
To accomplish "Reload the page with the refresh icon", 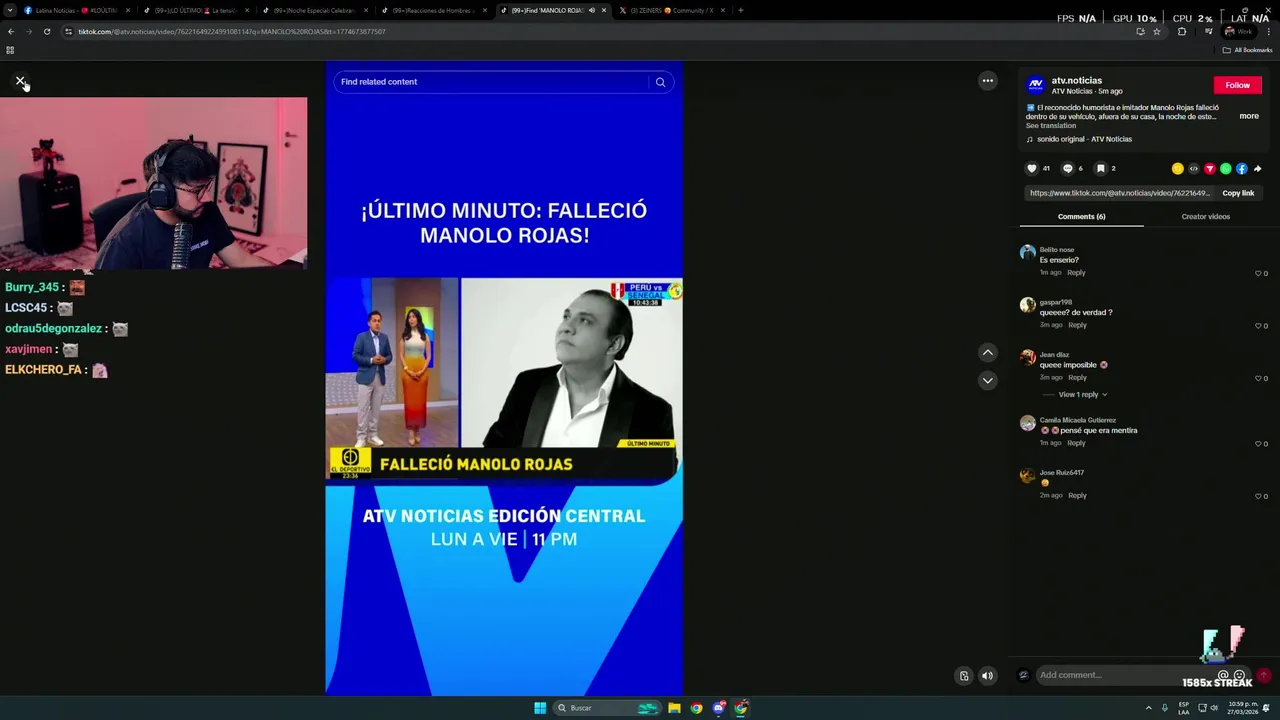I will click(x=46, y=31).
